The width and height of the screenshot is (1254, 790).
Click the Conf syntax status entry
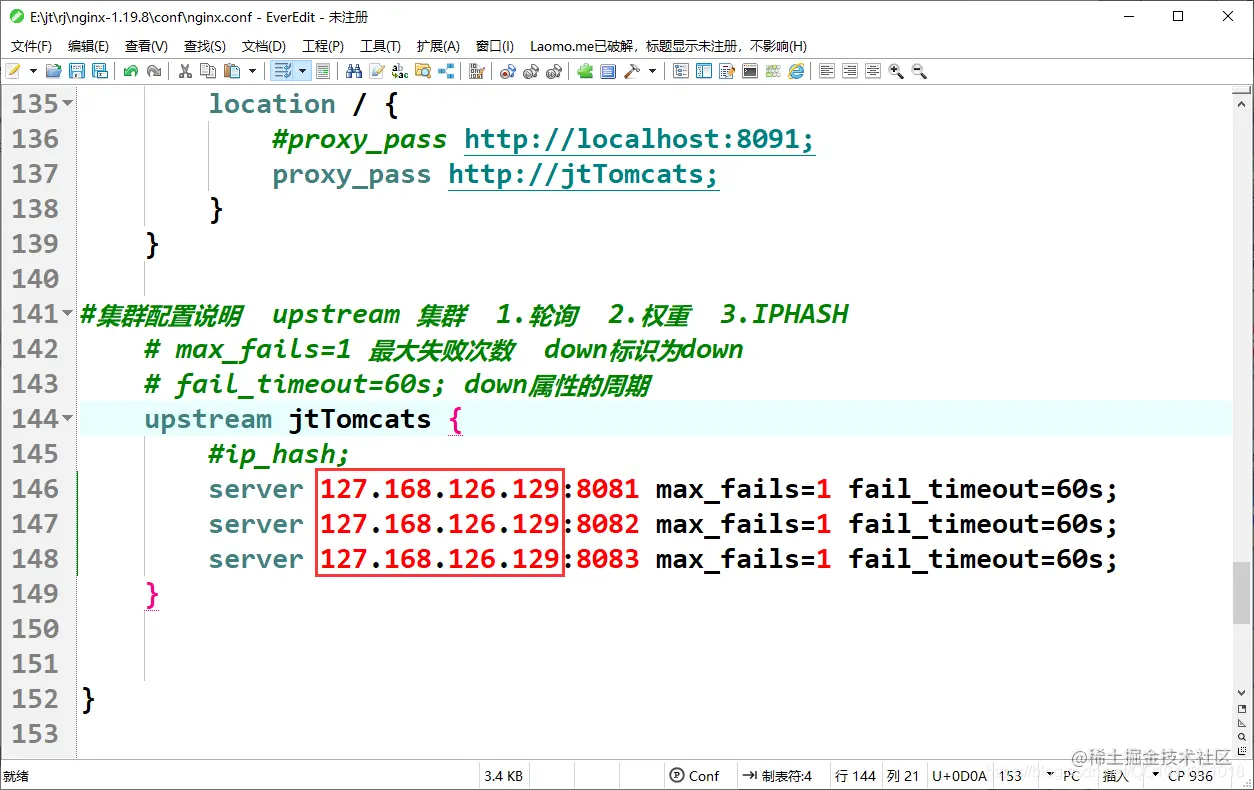[695, 776]
